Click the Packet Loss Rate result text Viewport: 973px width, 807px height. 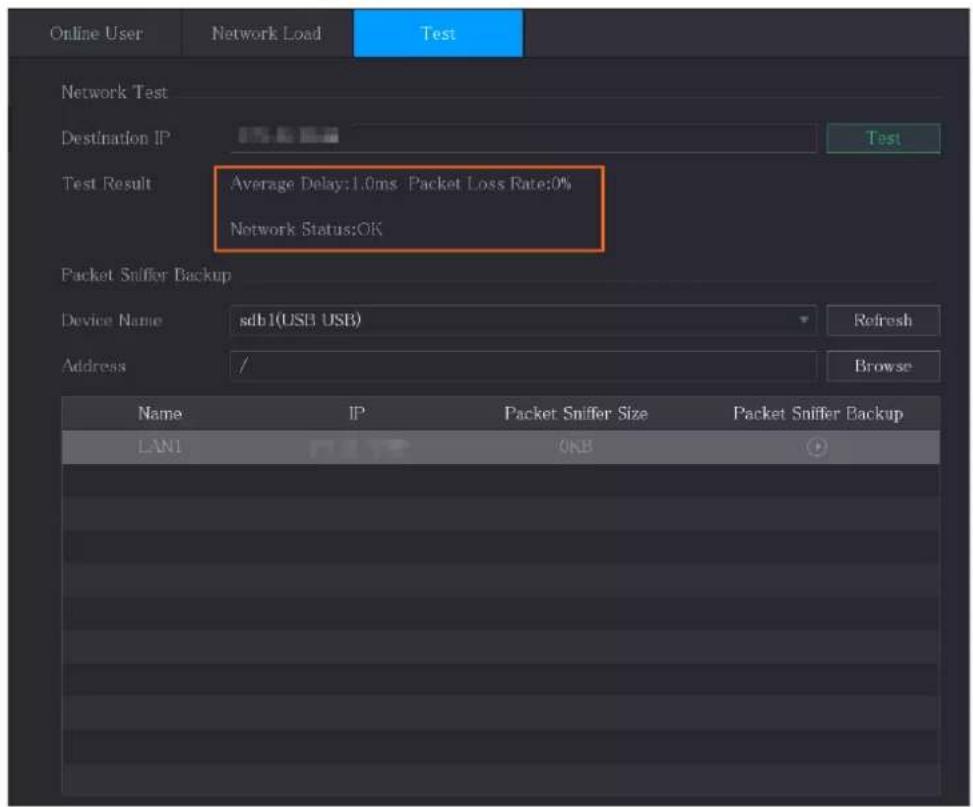(x=490, y=184)
